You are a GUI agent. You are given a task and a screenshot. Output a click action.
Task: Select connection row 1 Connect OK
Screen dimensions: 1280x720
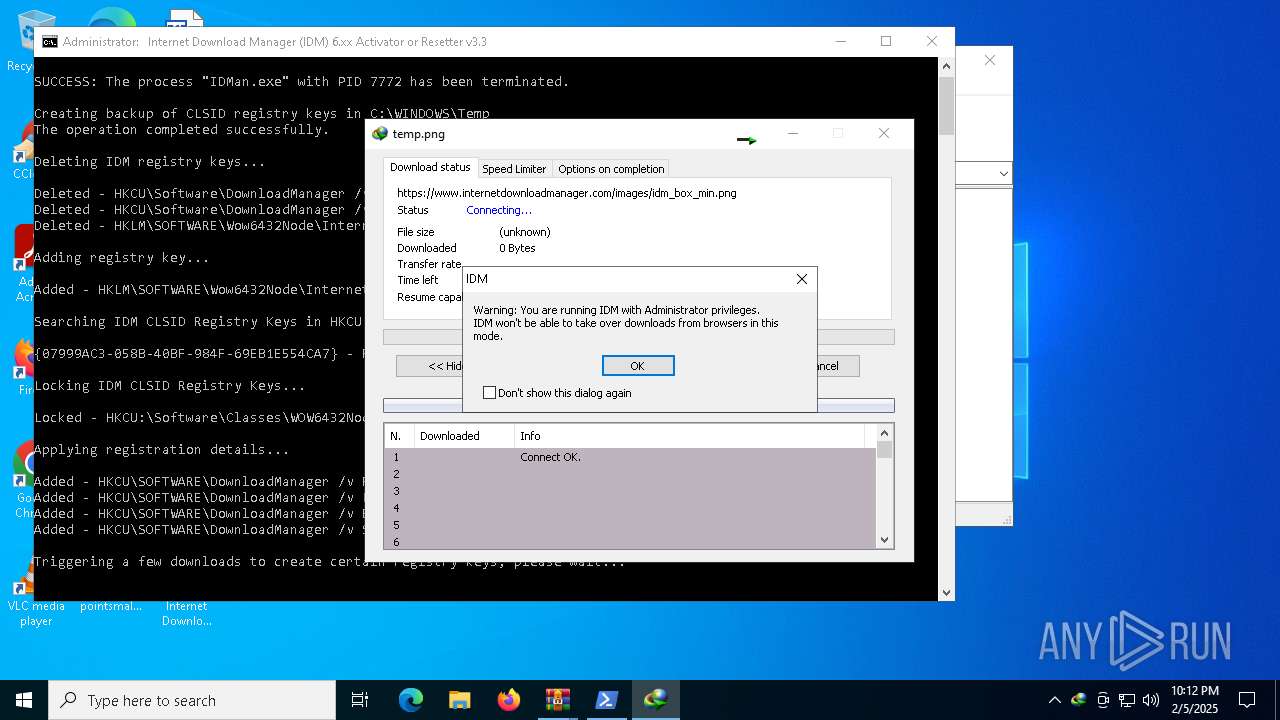click(x=630, y=457)
